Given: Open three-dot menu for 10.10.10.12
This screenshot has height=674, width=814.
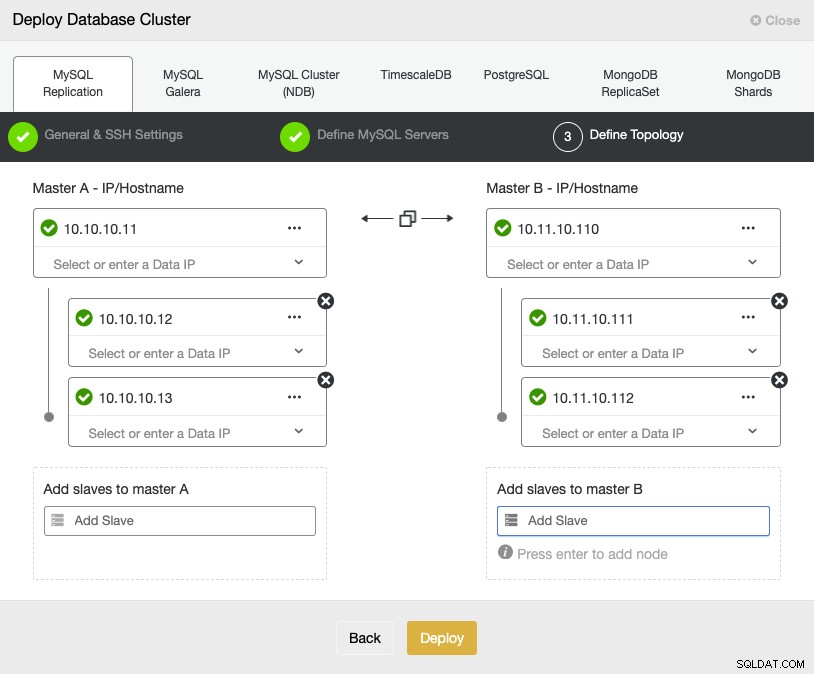Looking at the screenshot, I should click(294, 317).
